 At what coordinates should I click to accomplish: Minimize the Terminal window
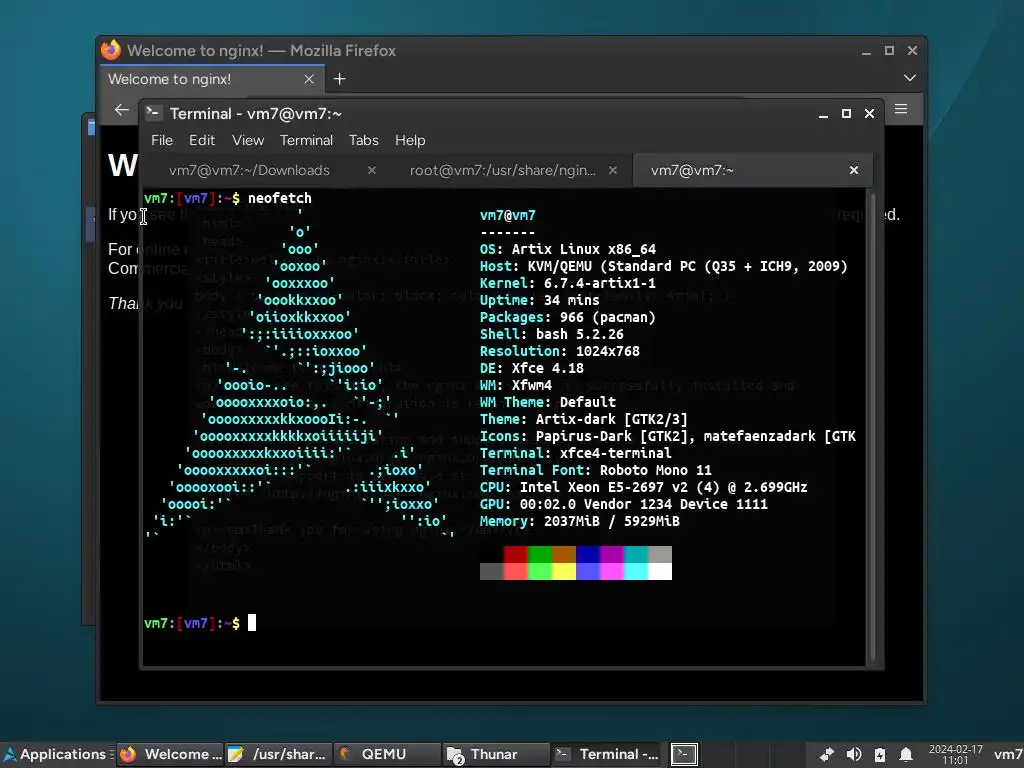824,114
